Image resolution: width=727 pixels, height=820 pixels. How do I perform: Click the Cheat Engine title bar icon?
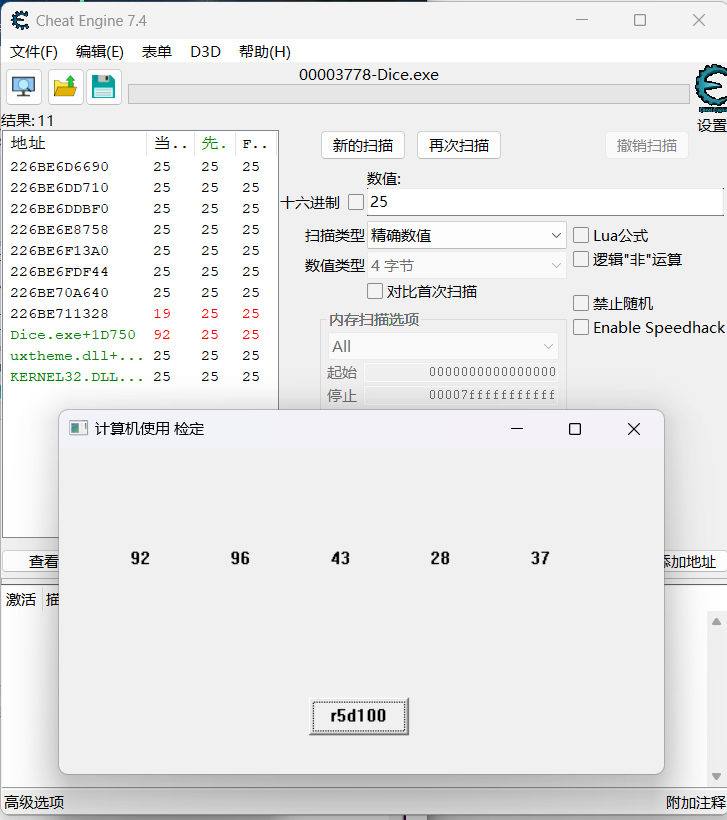[x=20, y=20]
